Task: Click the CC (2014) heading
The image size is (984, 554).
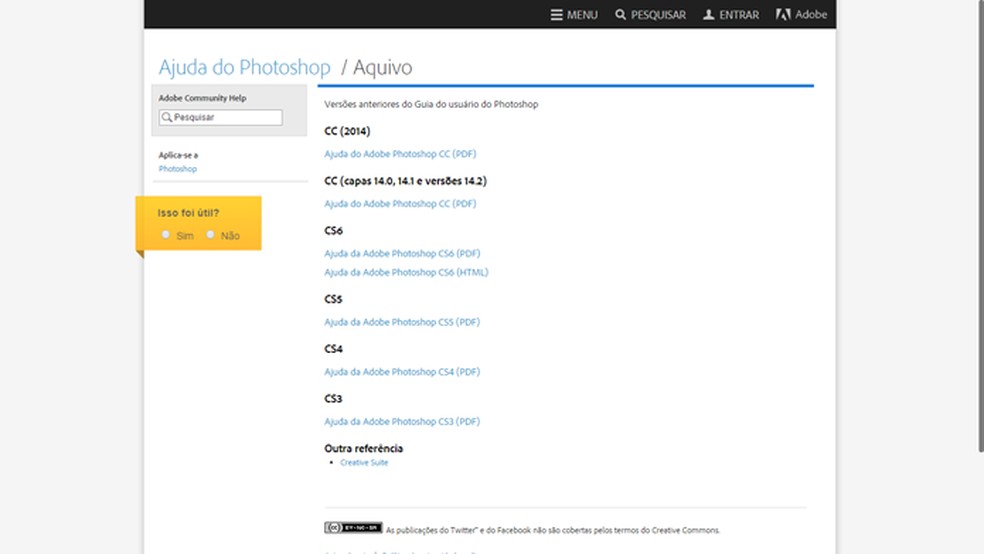Action: [347, 131]
